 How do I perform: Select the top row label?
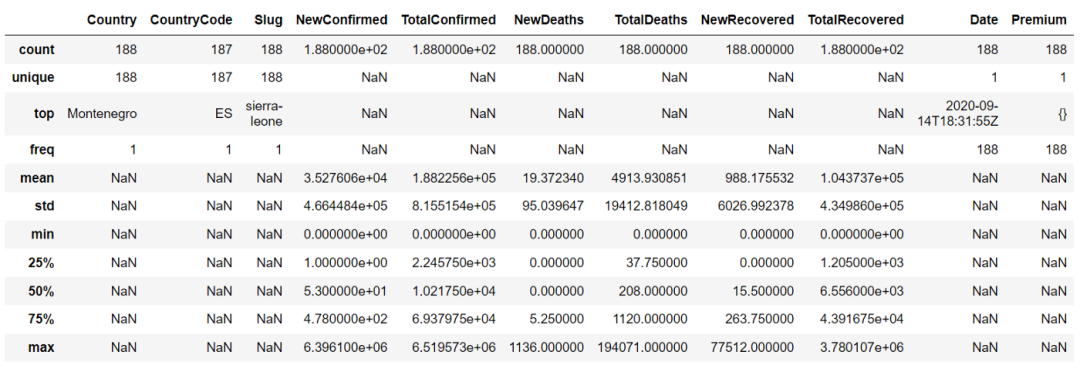click(x=45, y=114)
